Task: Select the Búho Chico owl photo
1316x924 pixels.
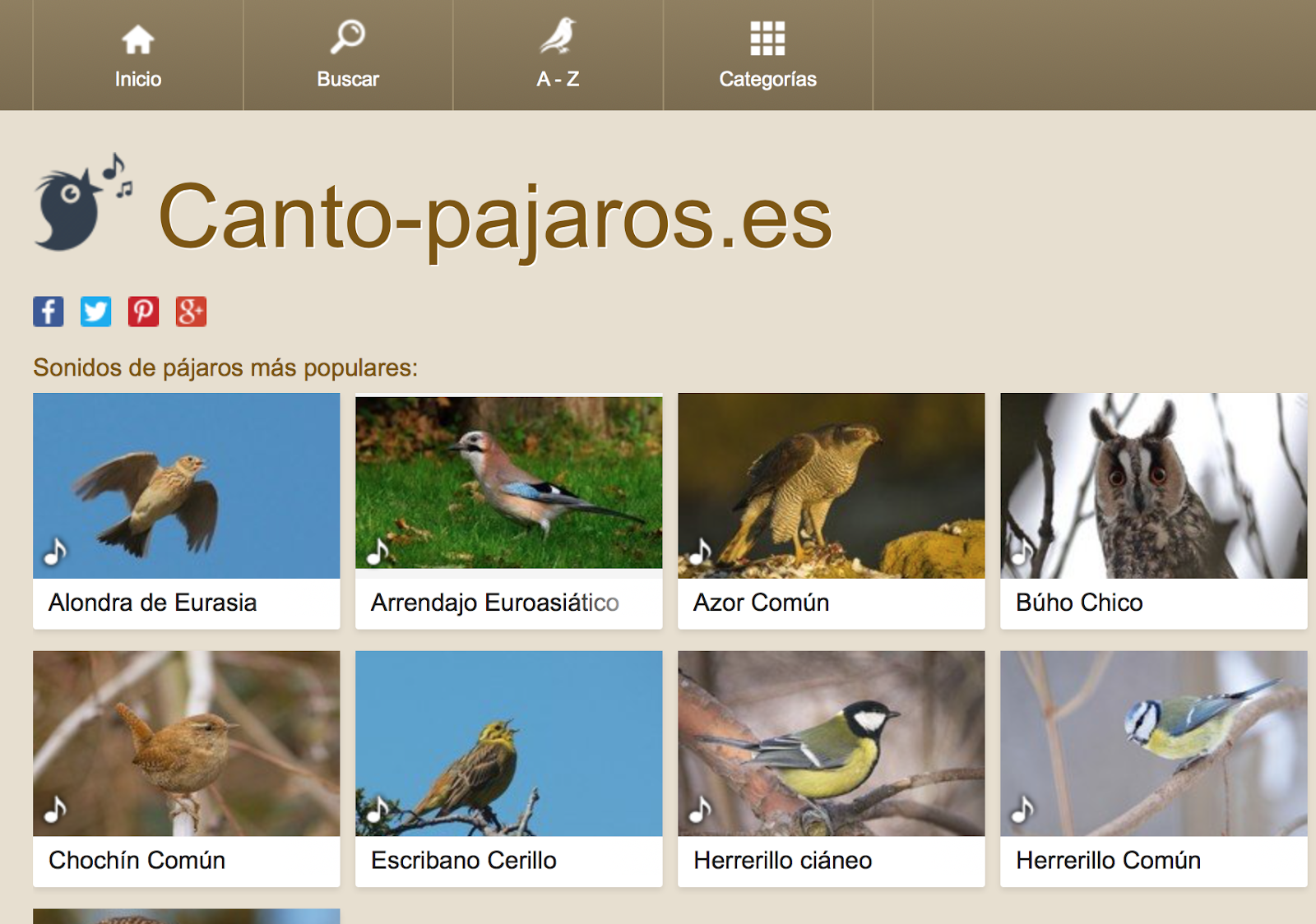Action: point(1154,486)
